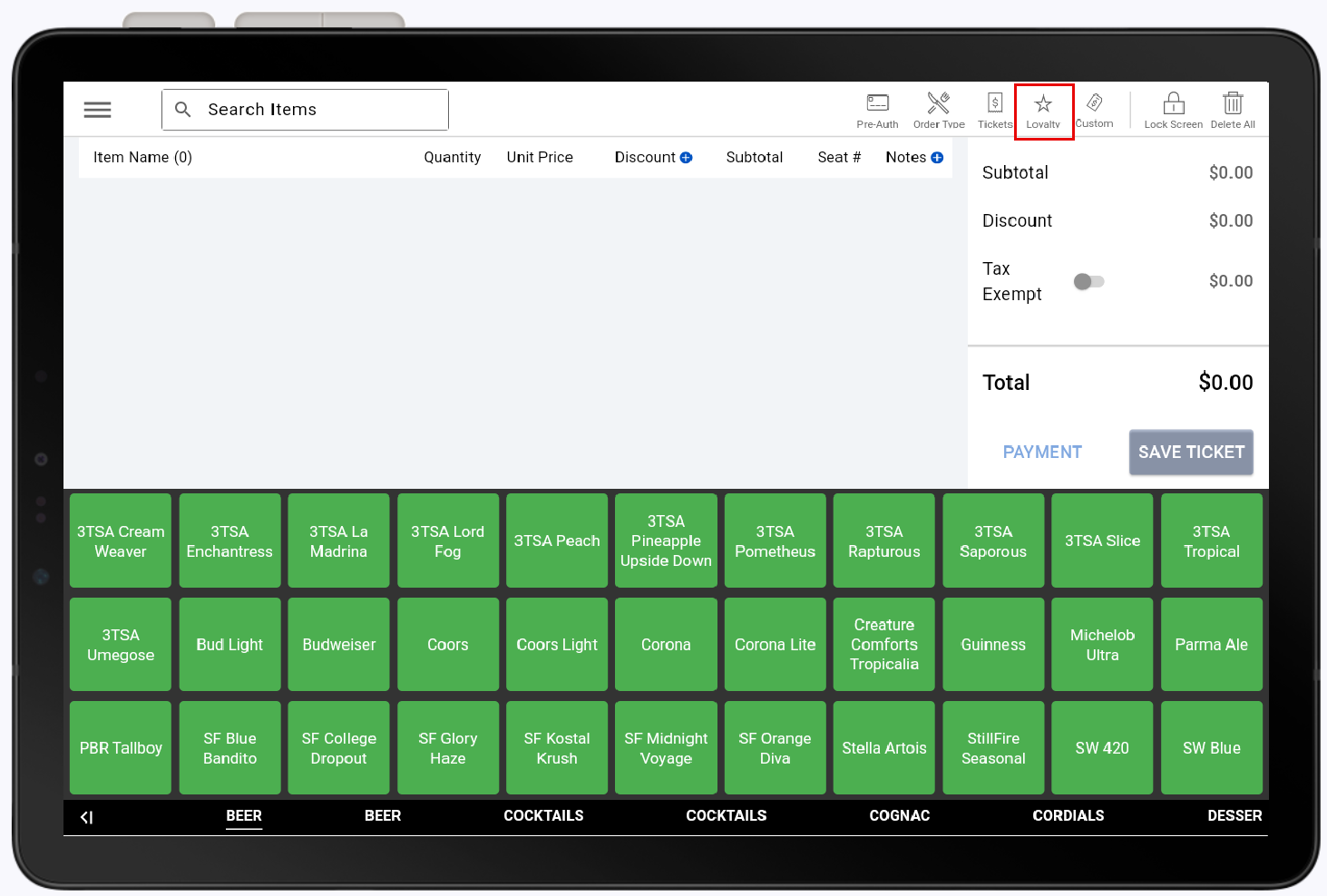This screenshot has width=1327, height=896.
Task: Lock the screen
Action: pos(1174,111)
